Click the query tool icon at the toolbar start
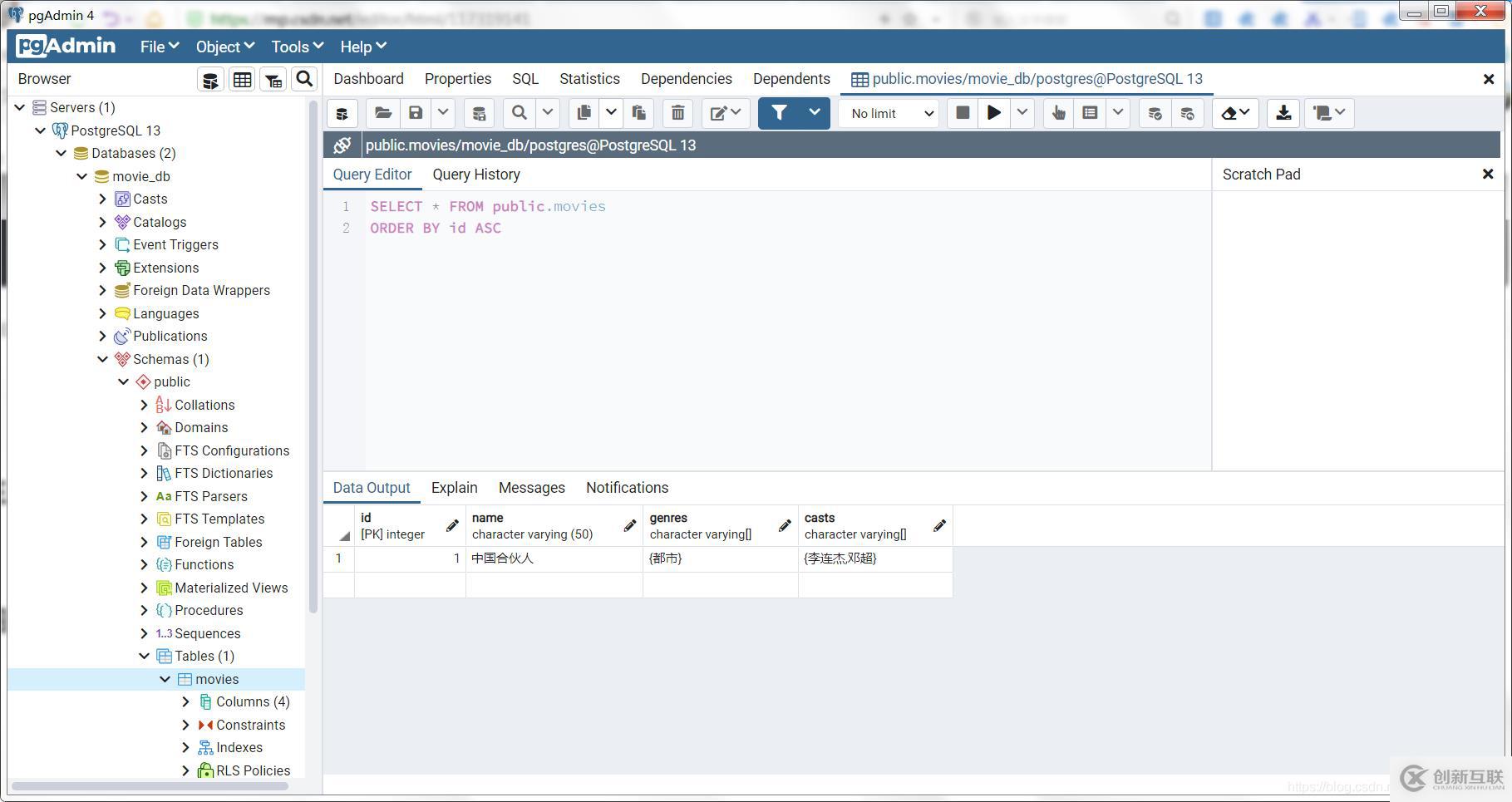 pos(342,113)
